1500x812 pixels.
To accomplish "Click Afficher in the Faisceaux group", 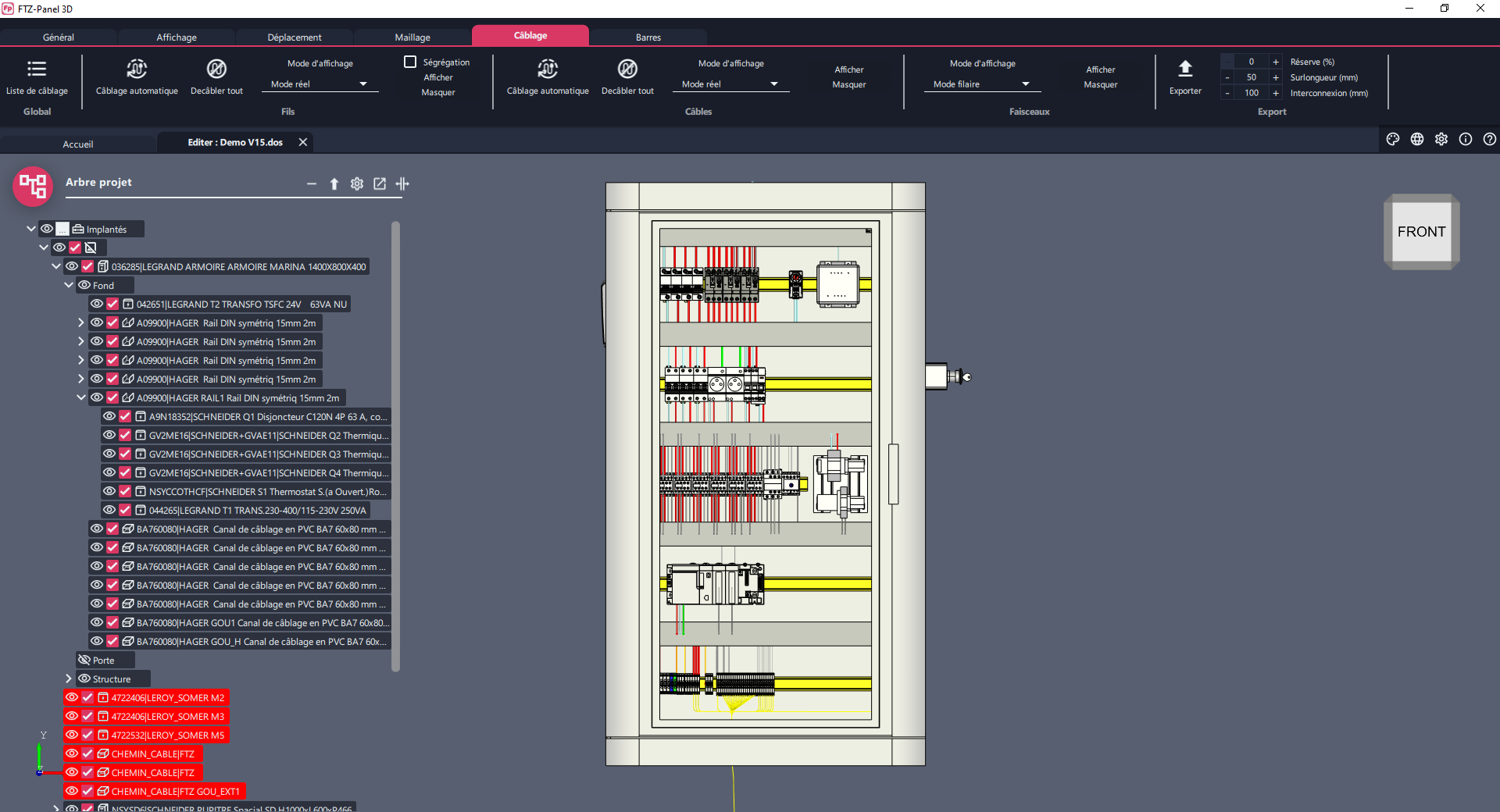I will 1100,69.
